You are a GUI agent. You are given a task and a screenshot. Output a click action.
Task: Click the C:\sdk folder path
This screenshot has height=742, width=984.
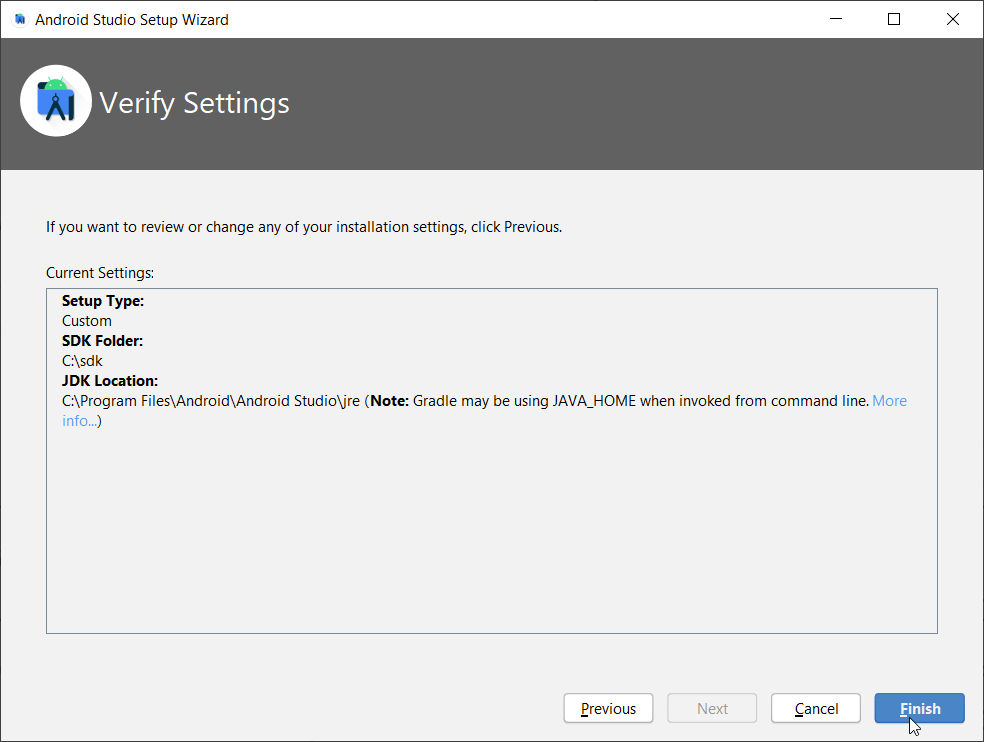[82, 361]
